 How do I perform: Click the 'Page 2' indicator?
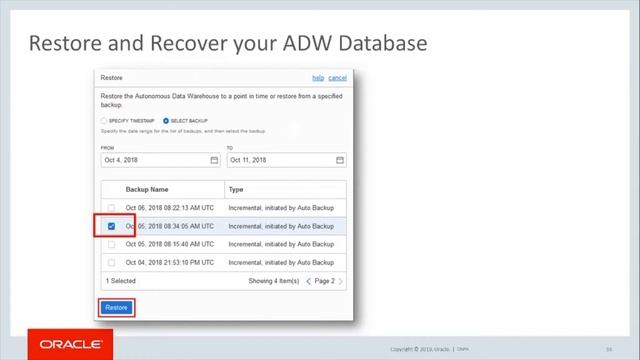point(324,281)
